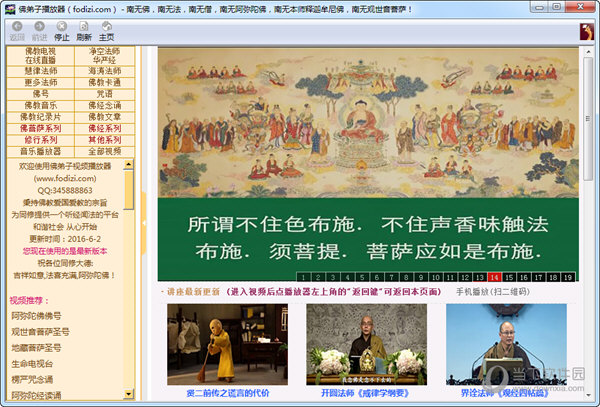Open 佛教文章 category
Screen dimensions: 600x407
[104, 117]
